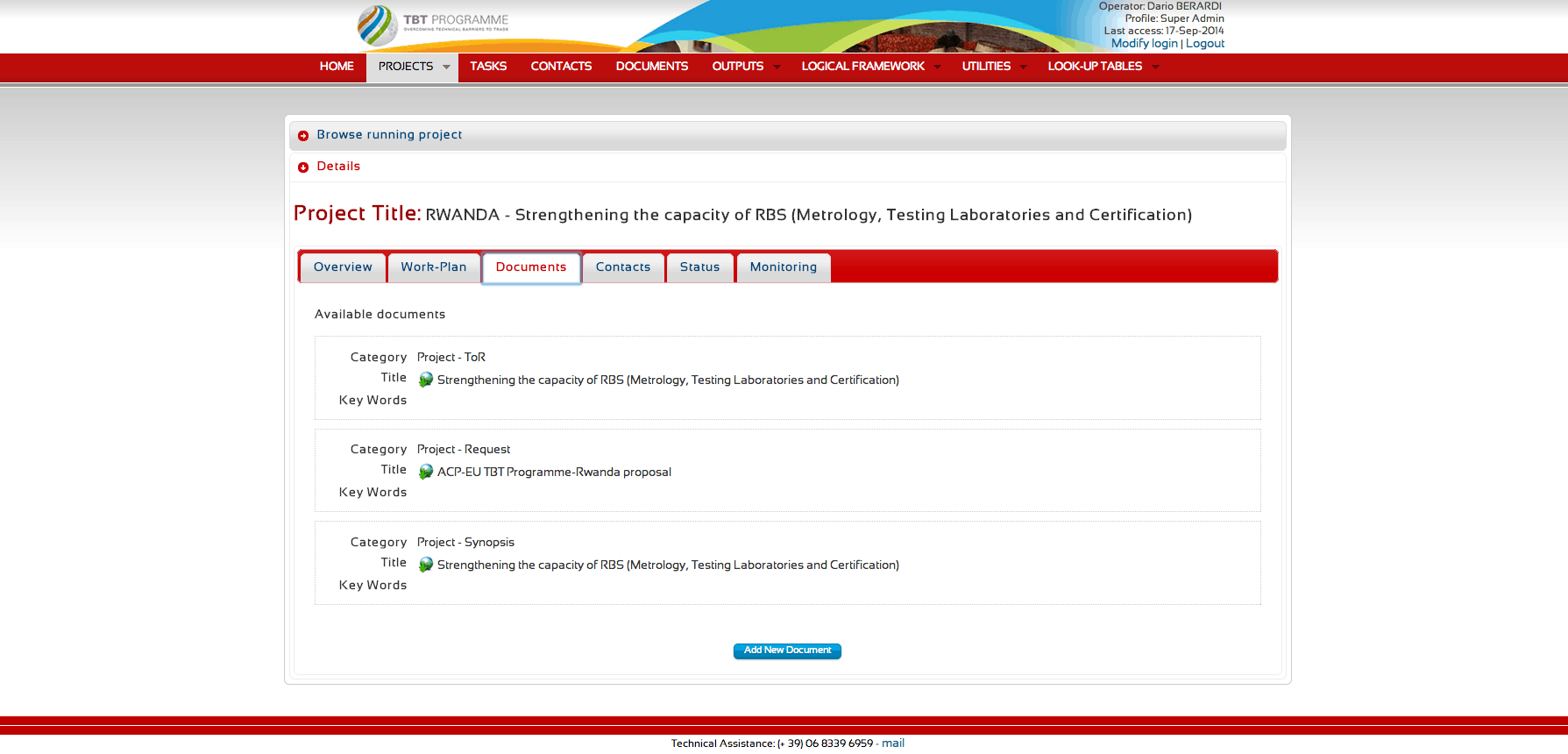Switch to the Work-Plan tab
Image resolution: width=1568 pixels, height=754 pixels.
click(x=434, y=267)
